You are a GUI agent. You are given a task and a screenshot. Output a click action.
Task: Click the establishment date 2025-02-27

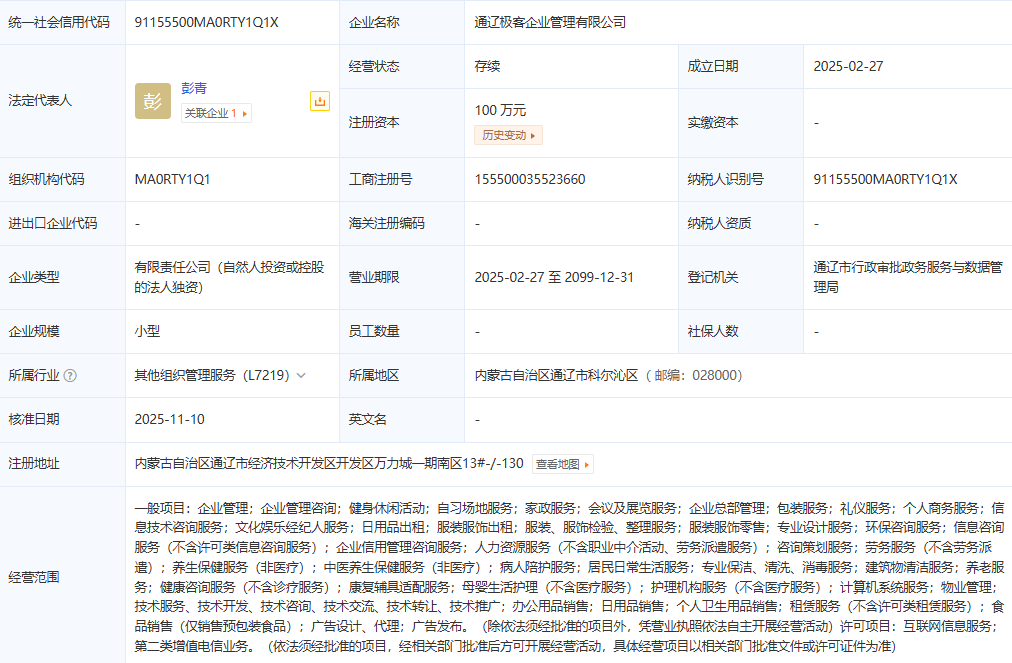pos(848,67)
